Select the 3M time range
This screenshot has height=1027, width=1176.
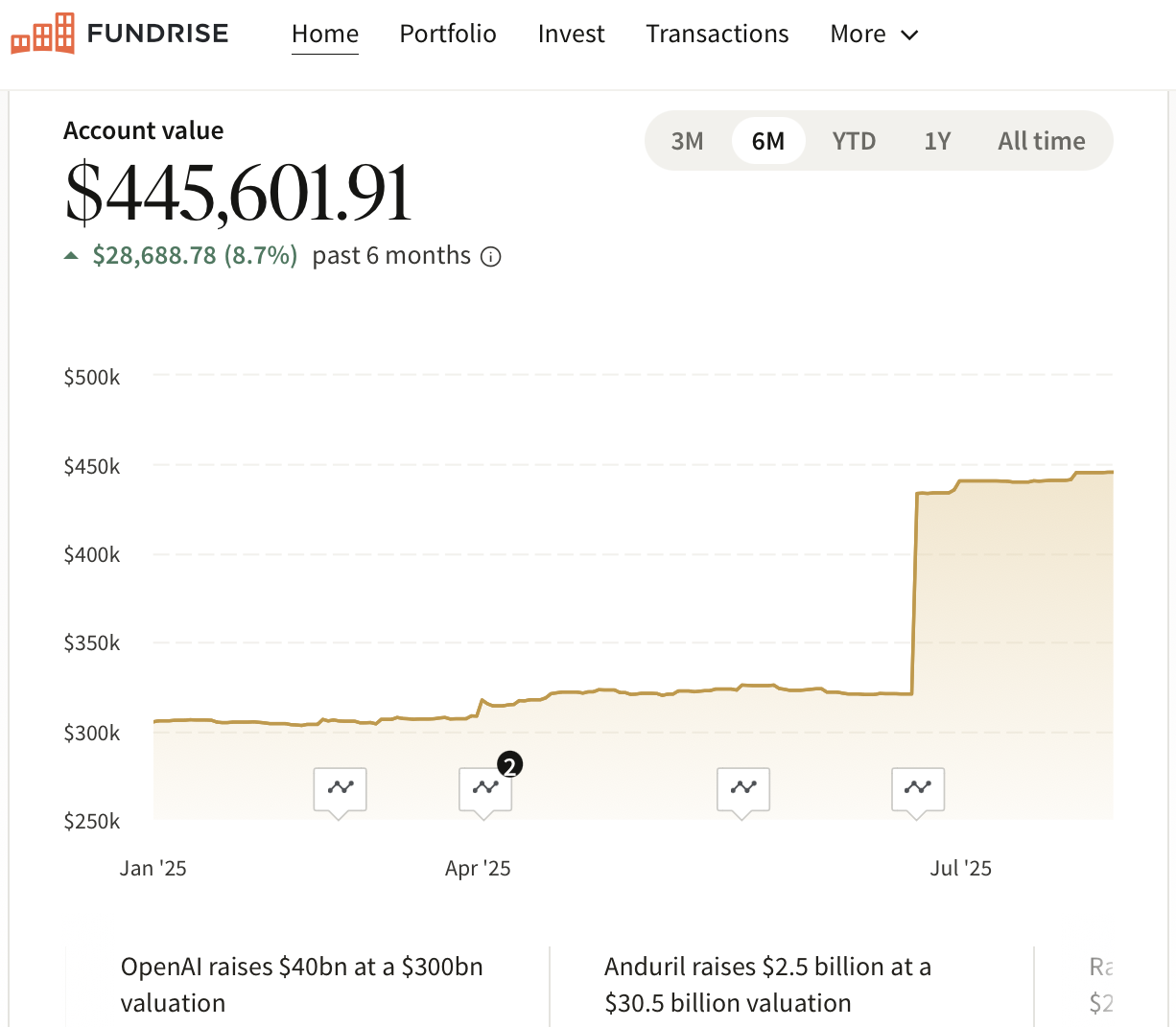tap(687, 141)
